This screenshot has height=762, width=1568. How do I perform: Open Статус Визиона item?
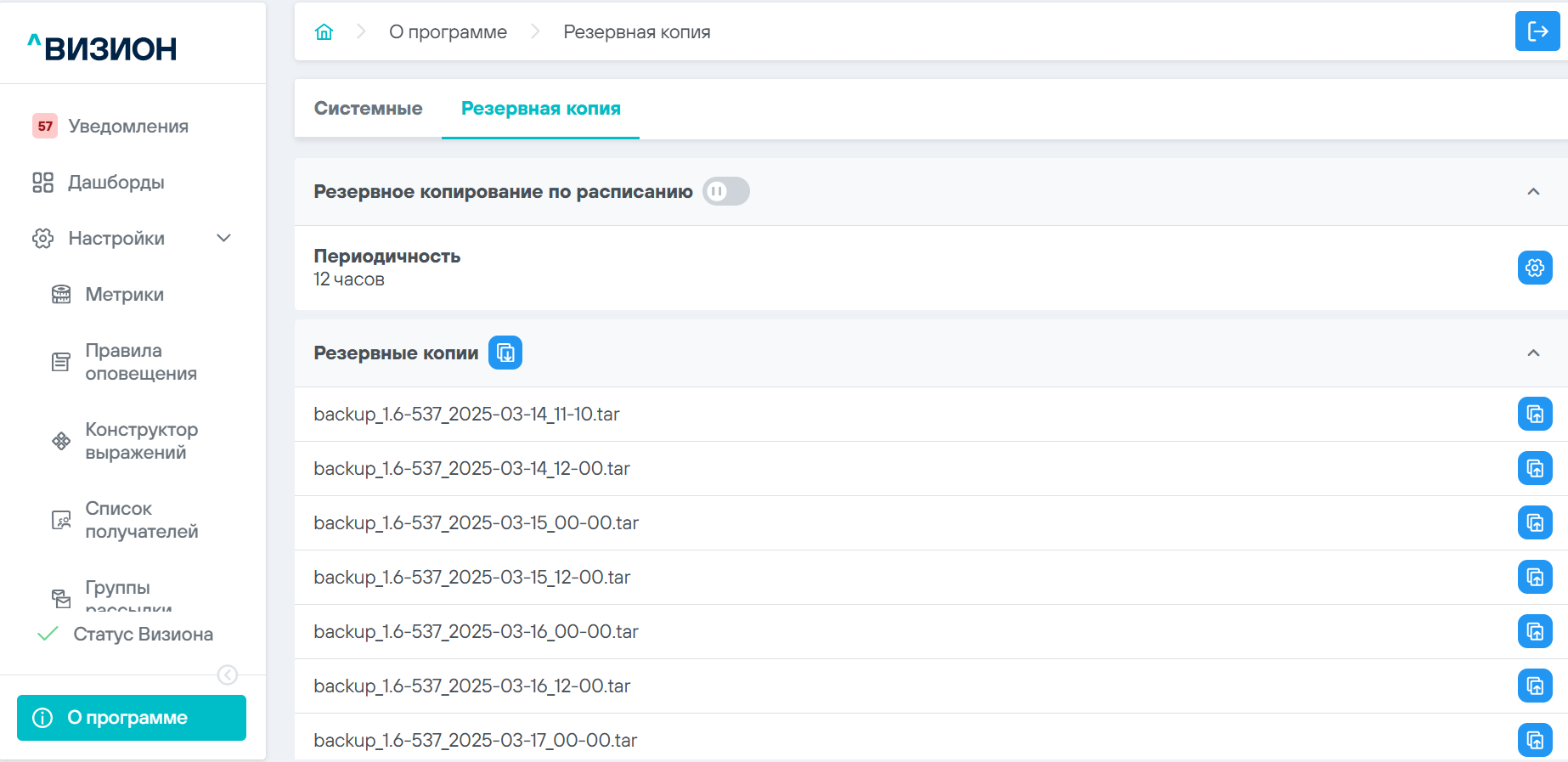coord(143,634)
